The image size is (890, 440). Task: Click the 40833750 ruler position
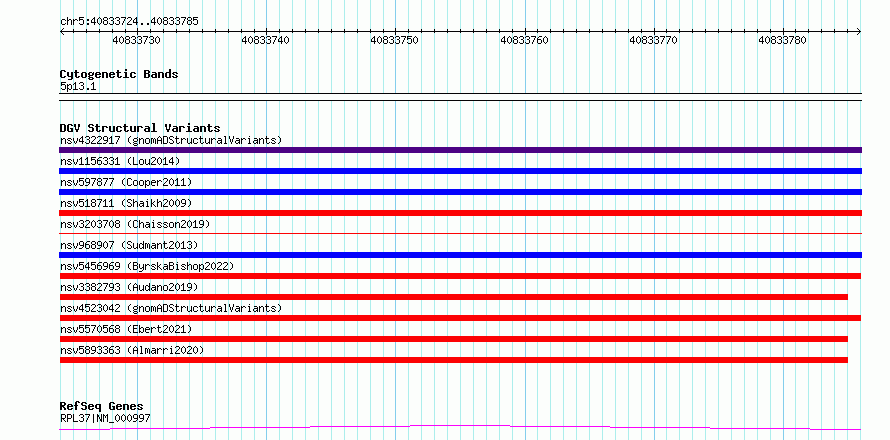pyautogui.click(x=395, y=40)
